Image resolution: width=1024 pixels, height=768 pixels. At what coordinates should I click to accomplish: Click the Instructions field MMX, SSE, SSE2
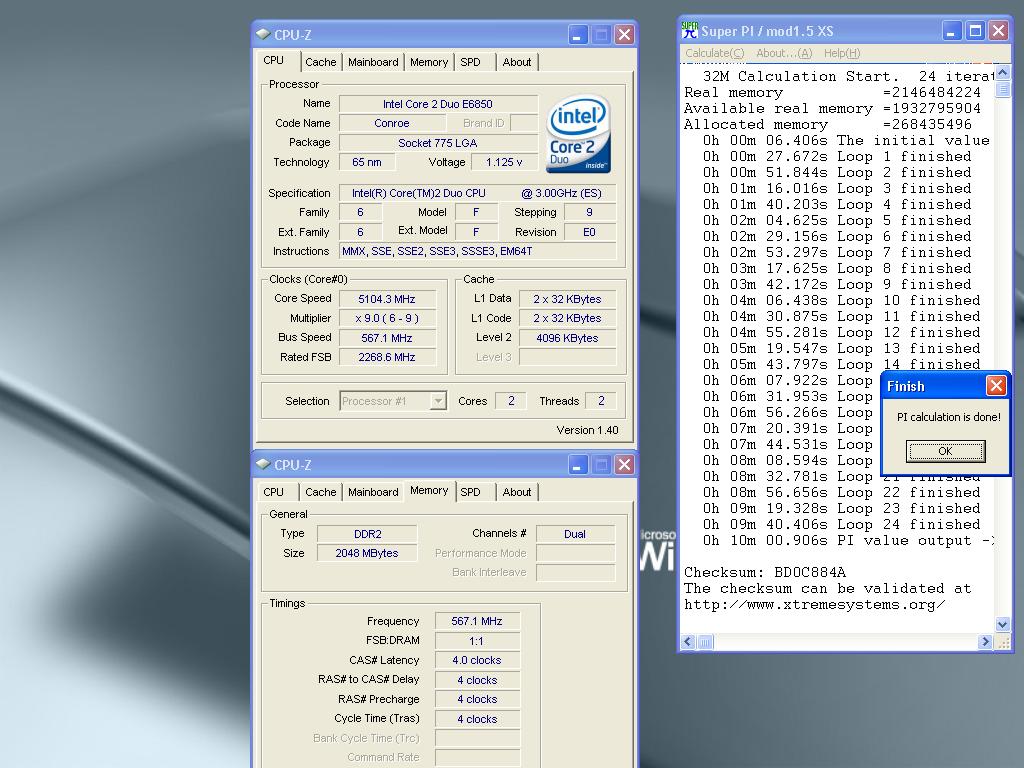click(477, 251)
